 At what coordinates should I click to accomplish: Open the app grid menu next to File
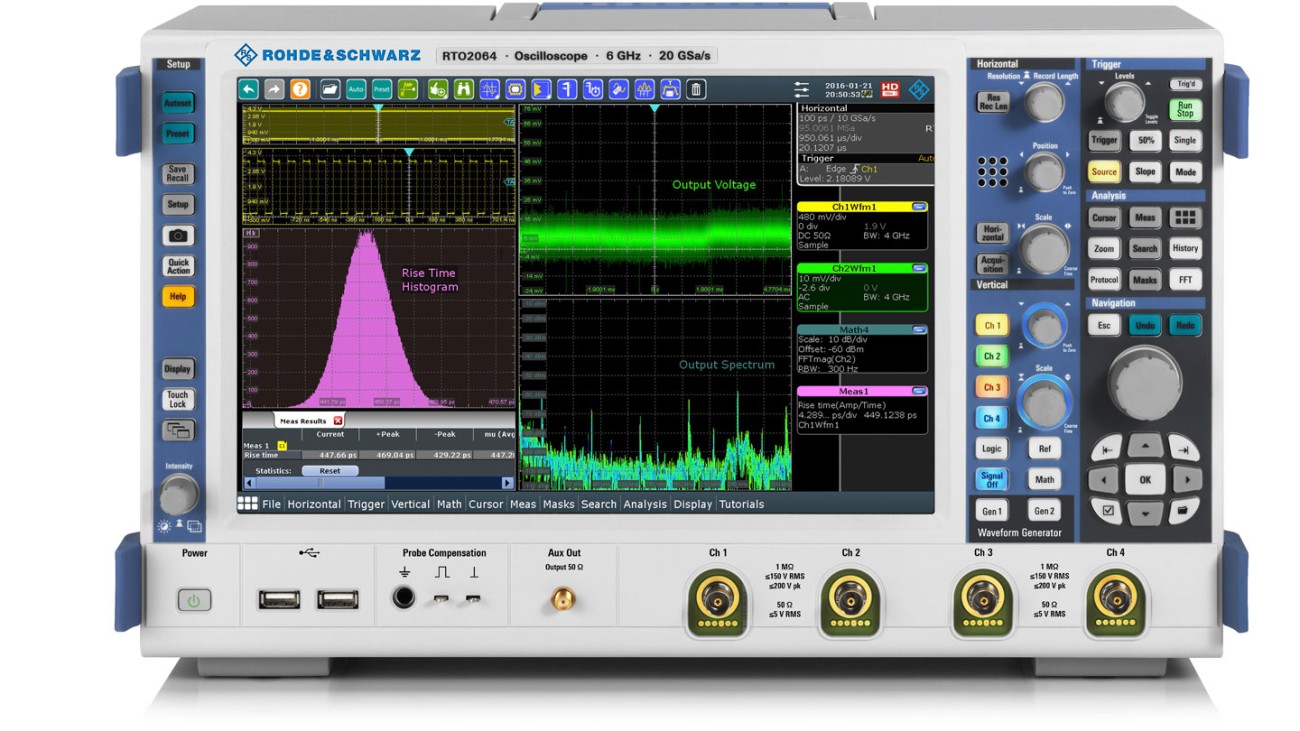248,504
